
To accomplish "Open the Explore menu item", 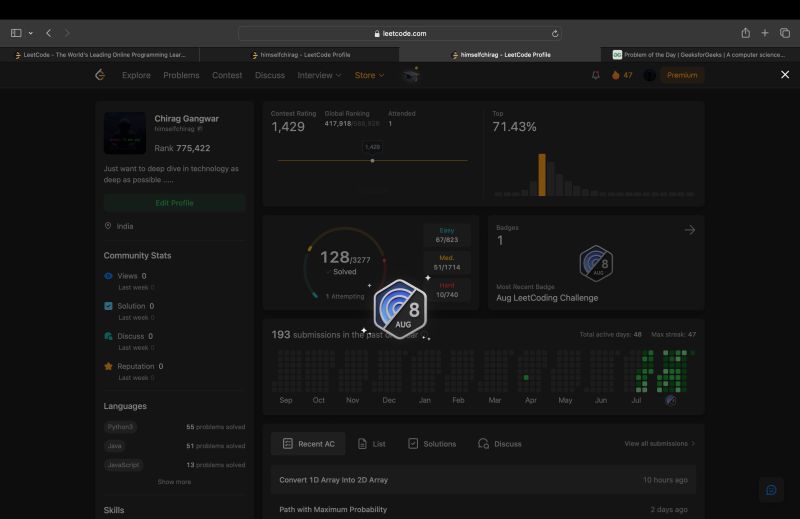I will point(136,75).
